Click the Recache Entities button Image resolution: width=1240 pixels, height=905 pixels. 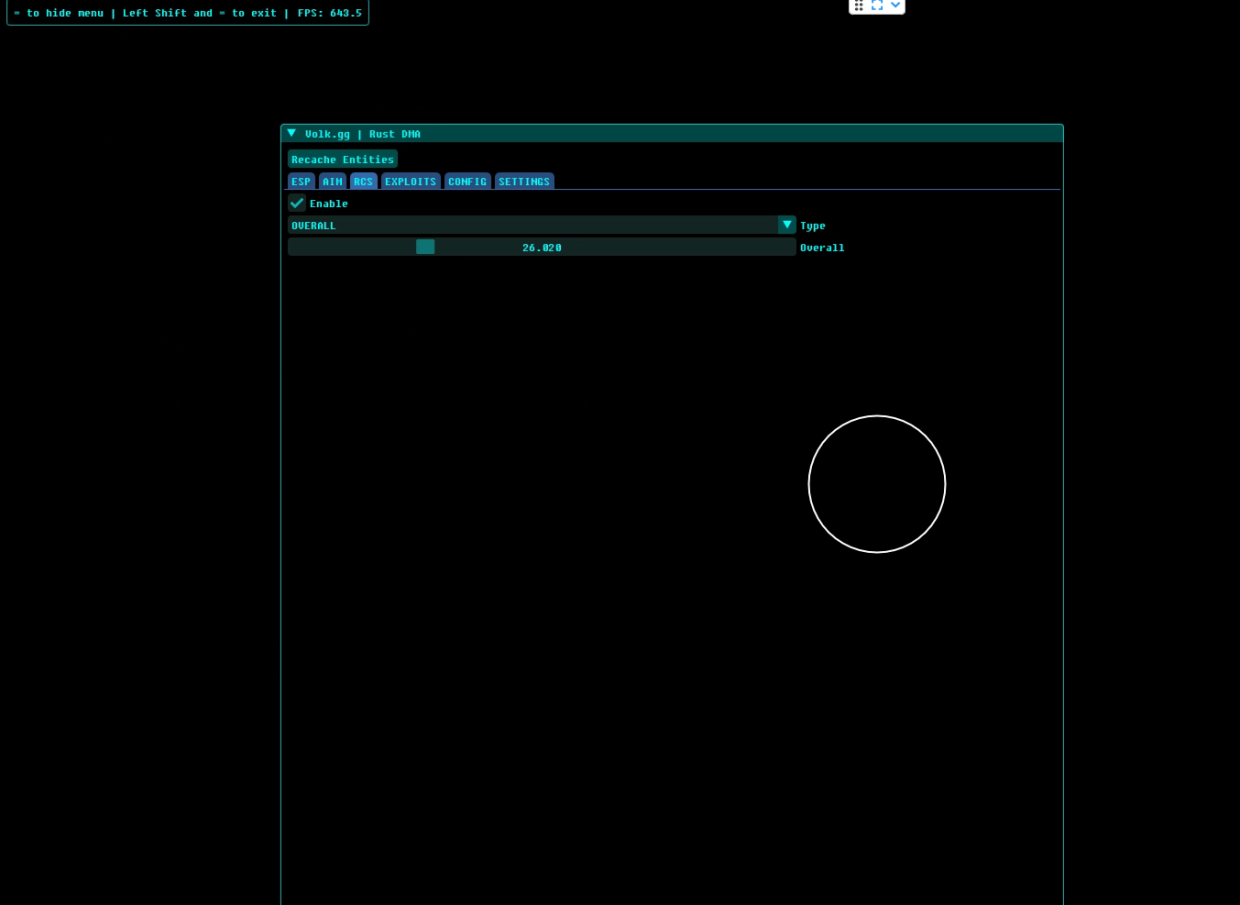pyautogui.click(x=343, y=159)
